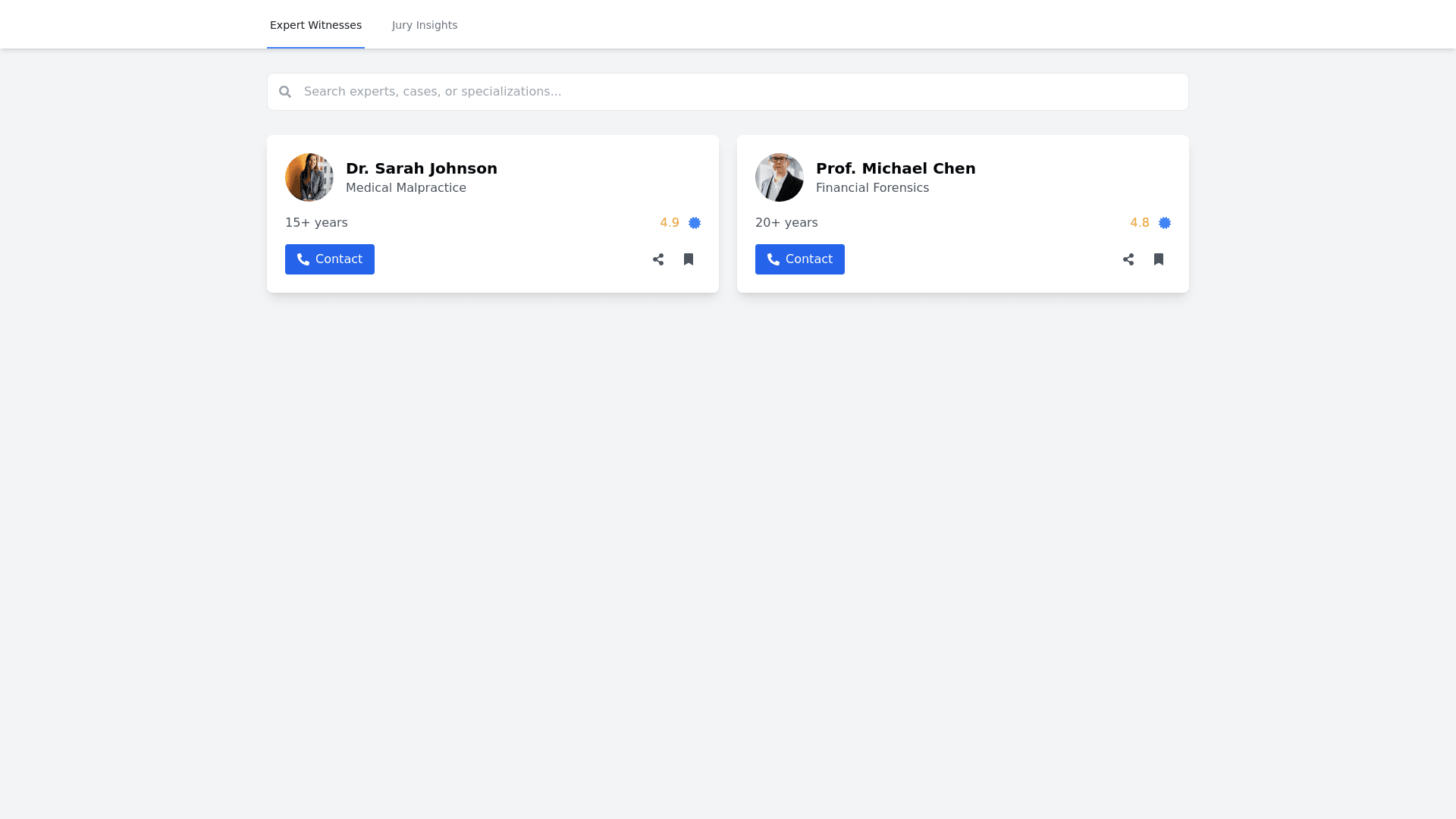
Task: Click the search magnifier icon
Action: pos(285,92)
